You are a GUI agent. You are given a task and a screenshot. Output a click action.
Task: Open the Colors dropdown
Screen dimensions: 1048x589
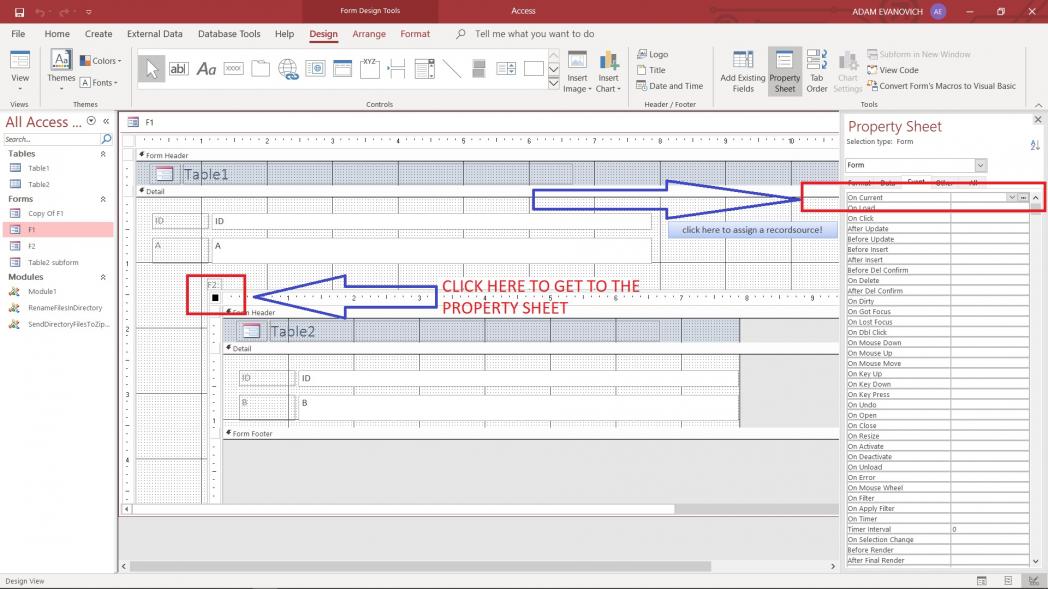click(101, 61)
